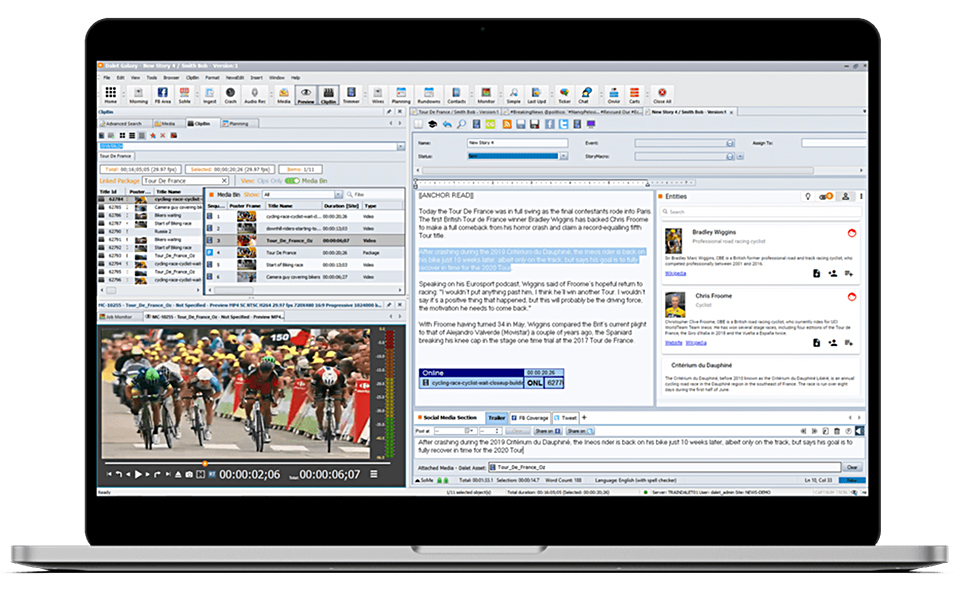
Task: Click the magnifier icon in story toolbar
Action: coord(461,124)
